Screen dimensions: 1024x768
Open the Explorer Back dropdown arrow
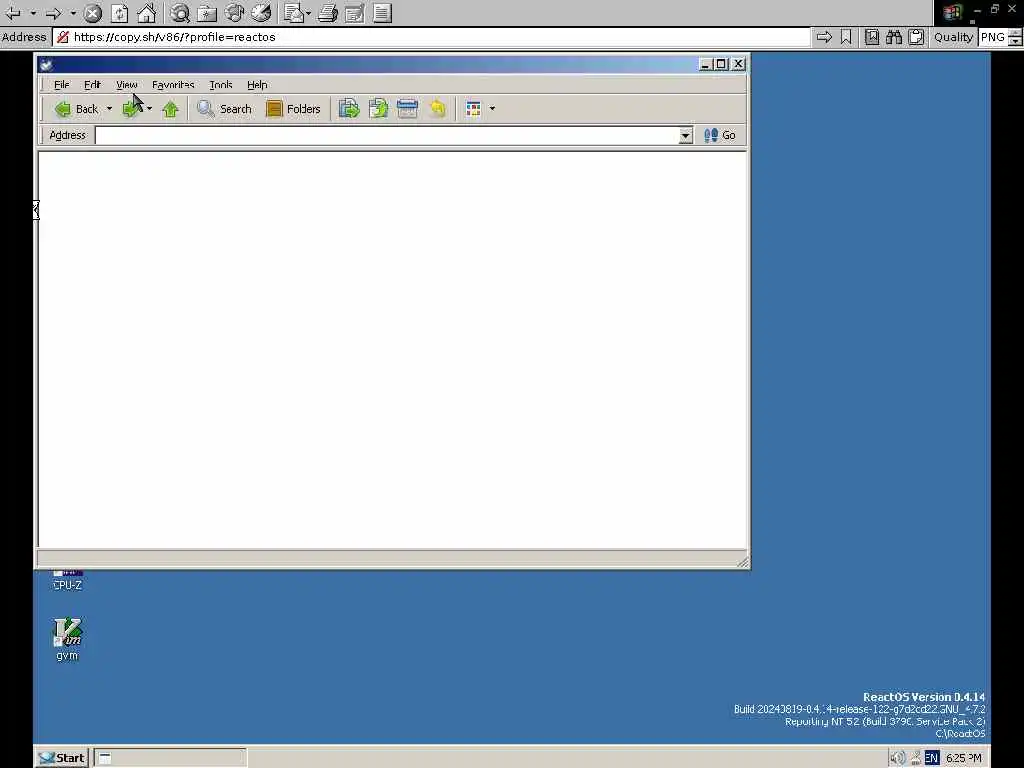pyautogui.click(x=109, y=109)
